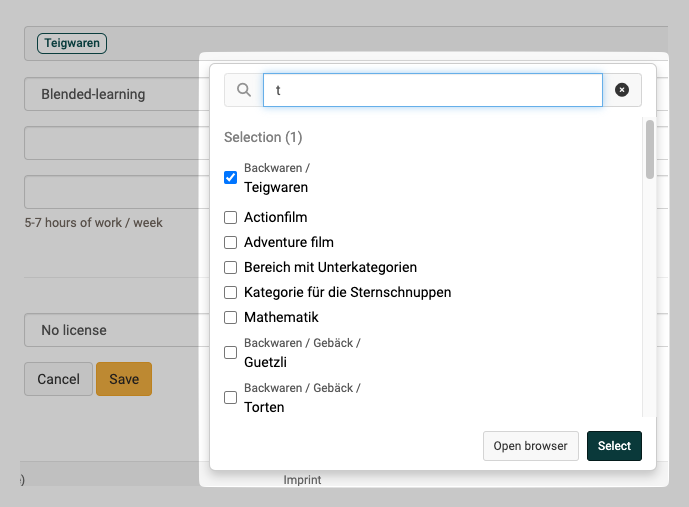Viewport: 689px width, 507px height.
Task: Click the Adventure film label text
Action: [x=289, y=243]
